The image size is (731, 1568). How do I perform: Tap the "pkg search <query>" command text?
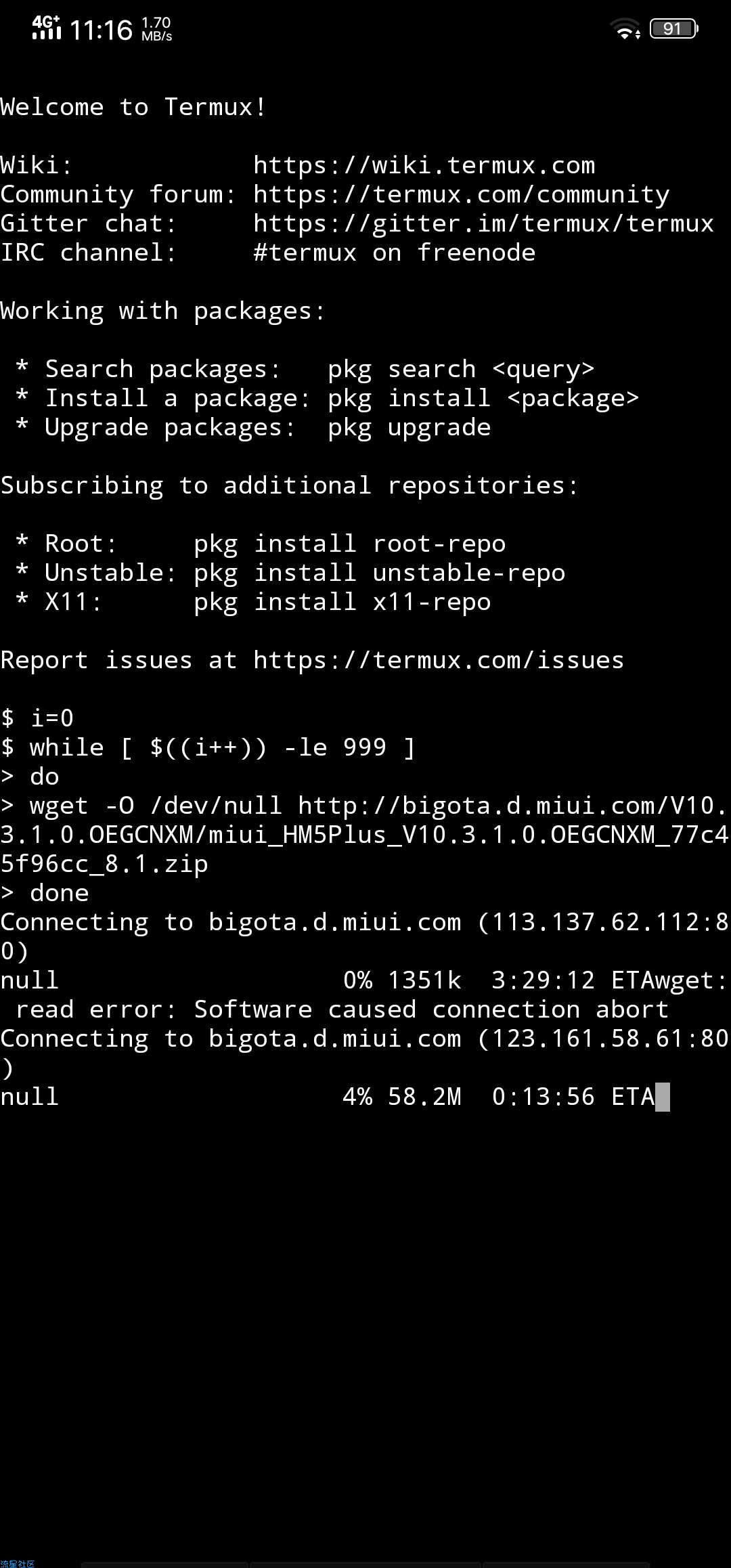(461, 370)
